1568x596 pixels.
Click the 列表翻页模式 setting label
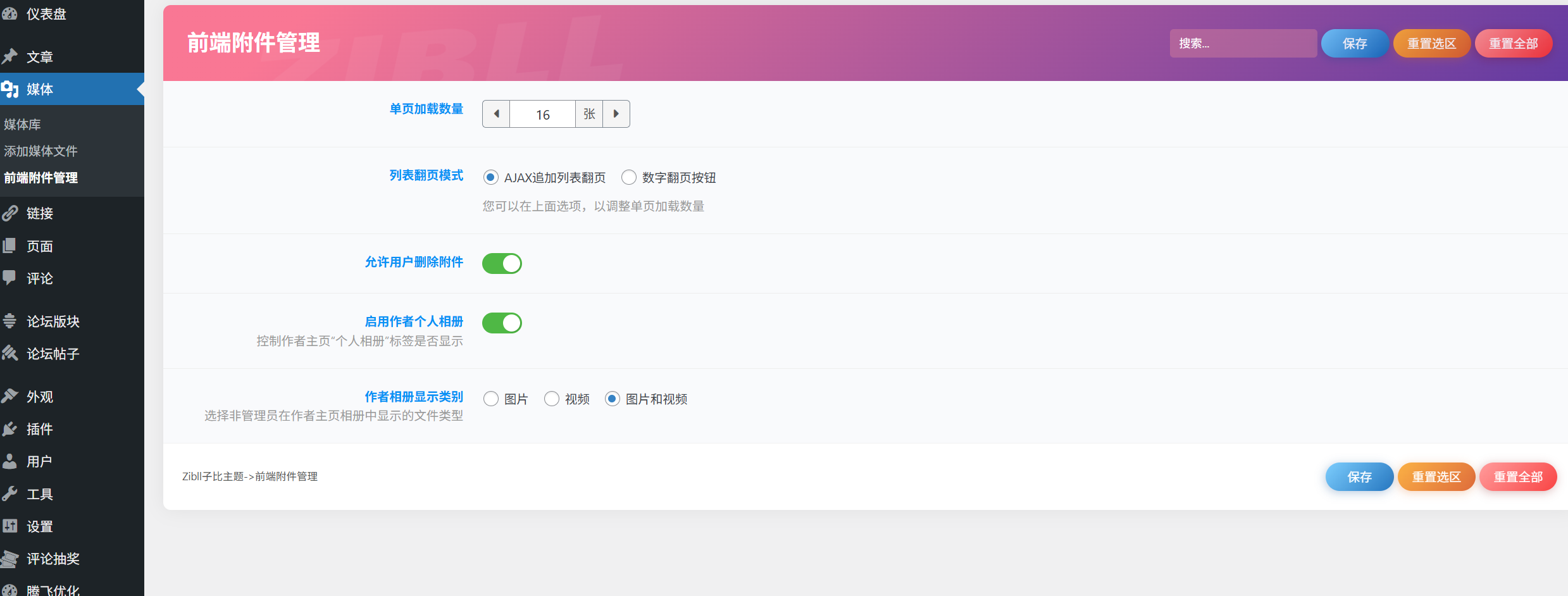pyautogui.click(x=426, y=175)
